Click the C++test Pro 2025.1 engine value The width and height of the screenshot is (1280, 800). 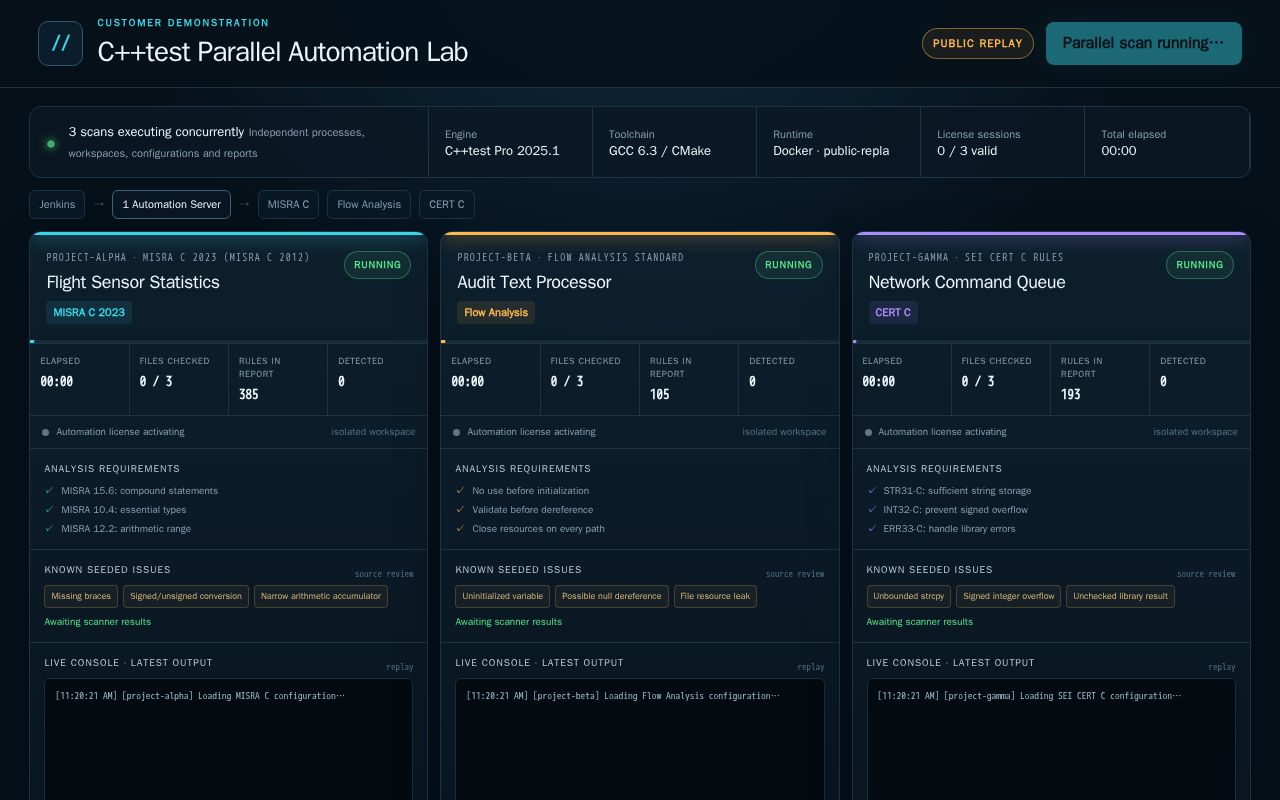click(502, 151)
